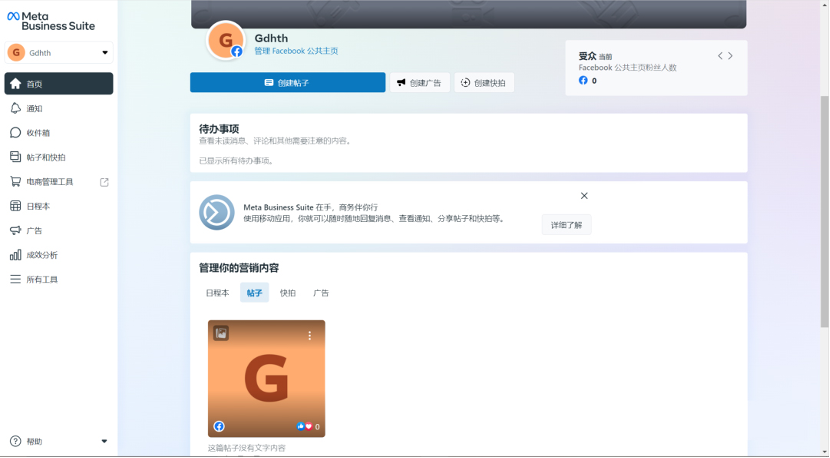This screenshot has height=458, width=830.
Task: Open 所有工具 hamburger menu icon
Action: coord(15,279)
